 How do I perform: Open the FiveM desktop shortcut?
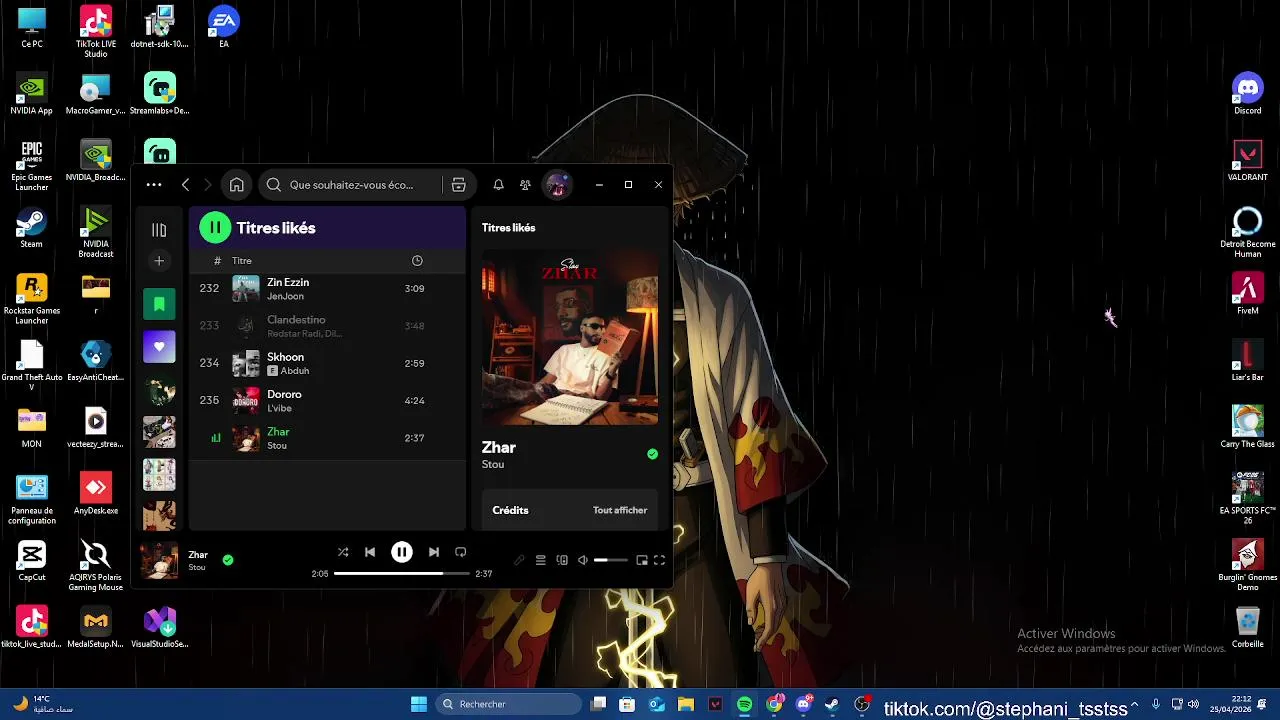[x=1247, y=293]
